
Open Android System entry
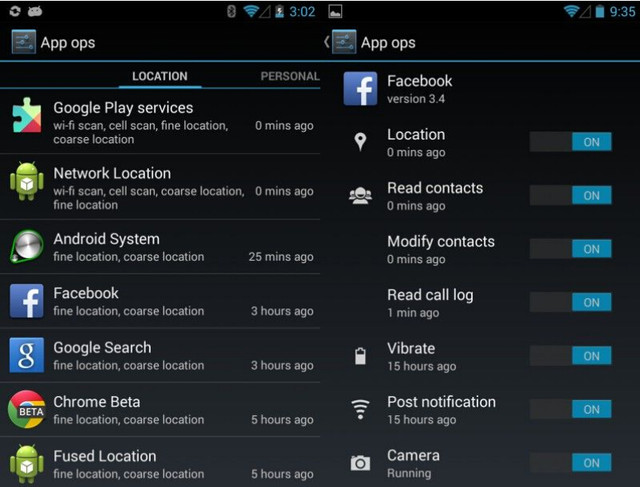pos(160,247)
